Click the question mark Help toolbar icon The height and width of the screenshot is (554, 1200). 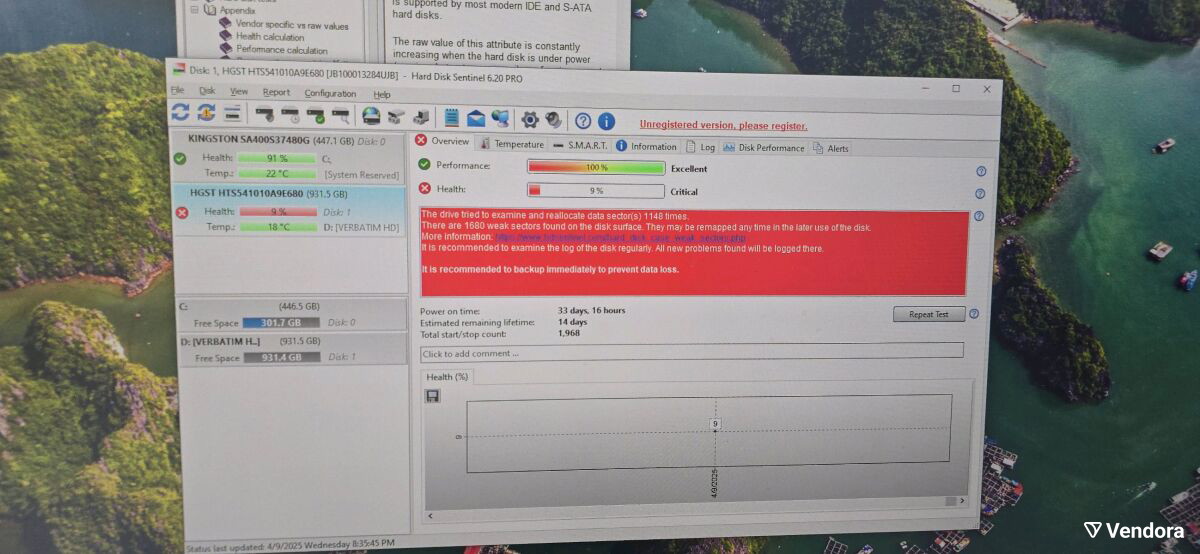[583, 121]
